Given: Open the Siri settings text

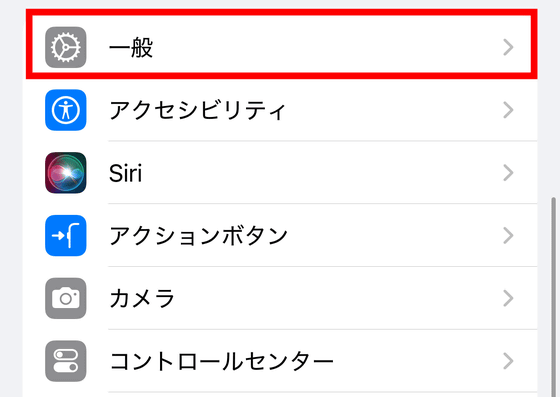Looking at the screenshot, I should (x=125, y=173).
